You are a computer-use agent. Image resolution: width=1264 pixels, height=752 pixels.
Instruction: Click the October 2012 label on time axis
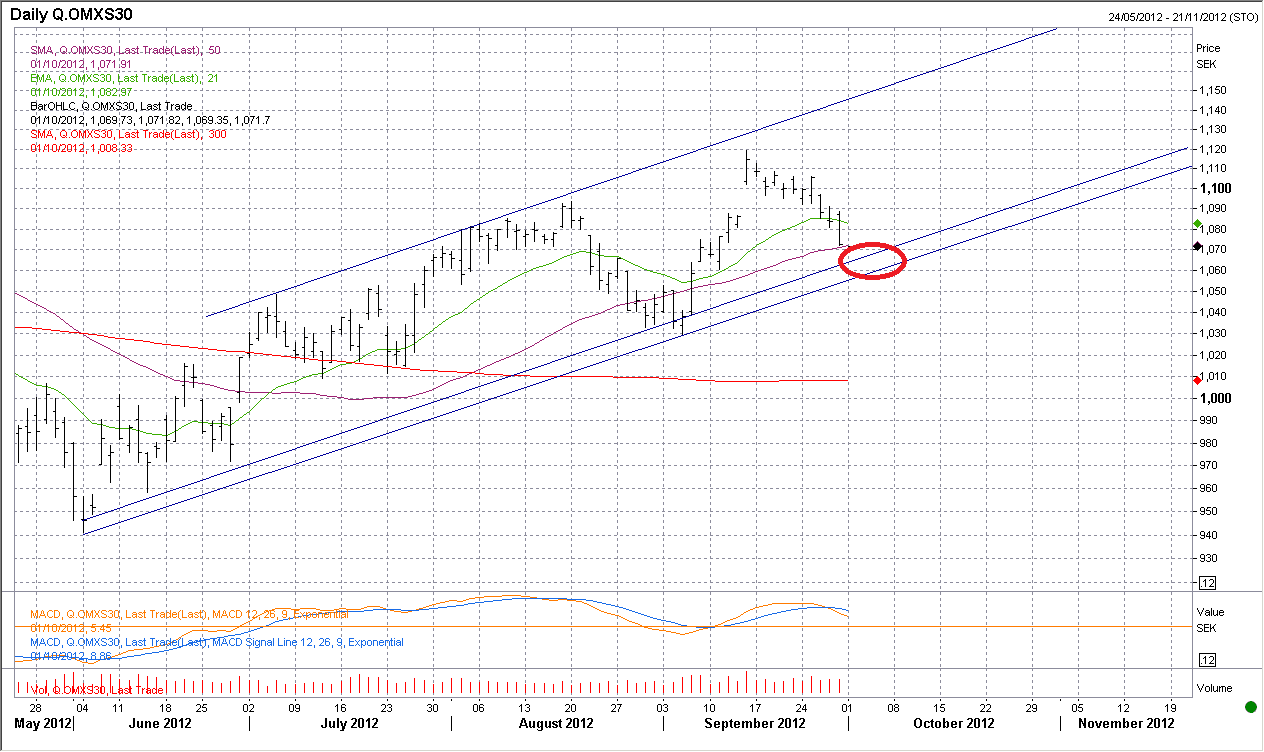[953, 723]
